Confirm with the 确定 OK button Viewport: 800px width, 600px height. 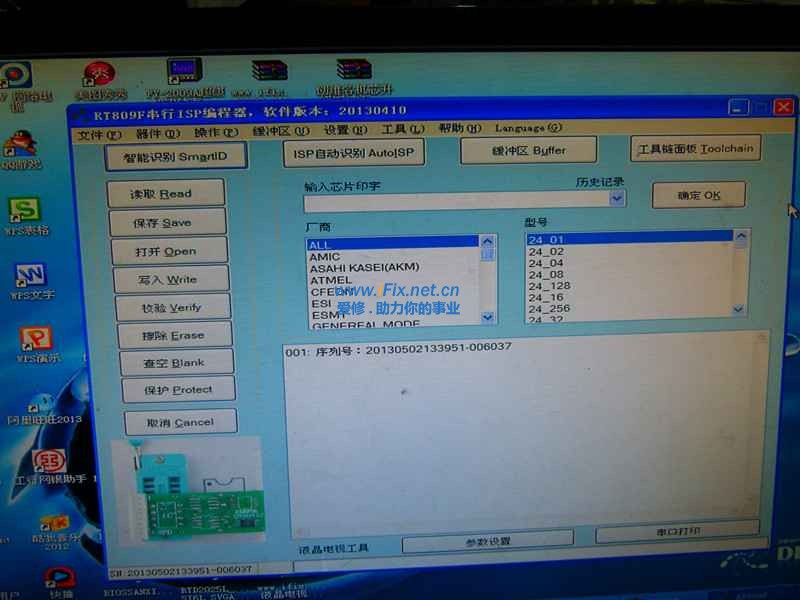pos(697,193)
